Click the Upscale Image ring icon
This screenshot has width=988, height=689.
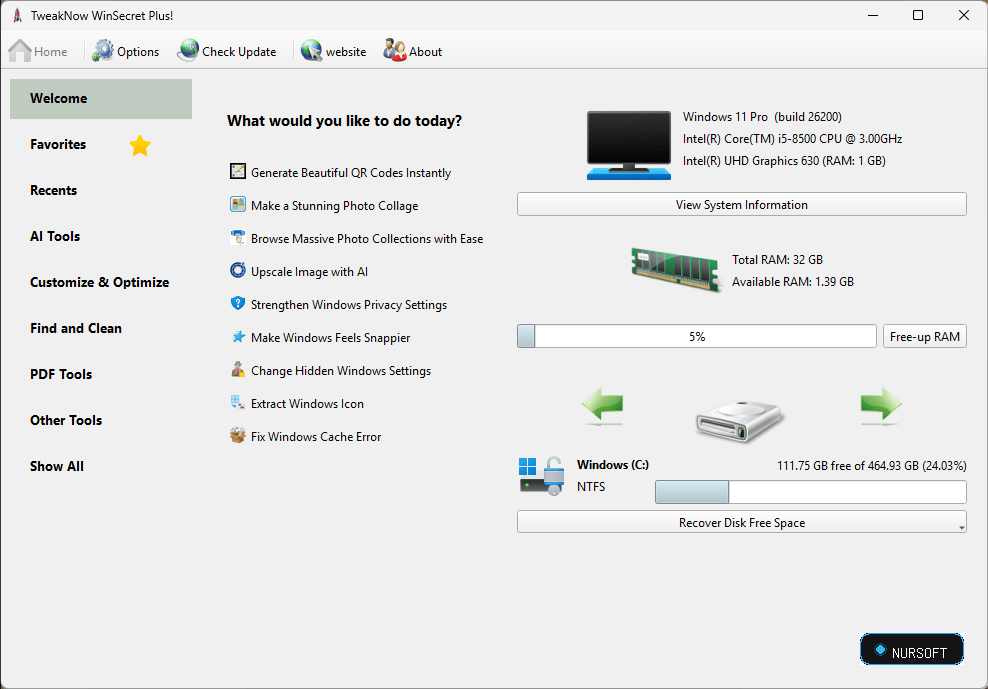coord(238,270)
